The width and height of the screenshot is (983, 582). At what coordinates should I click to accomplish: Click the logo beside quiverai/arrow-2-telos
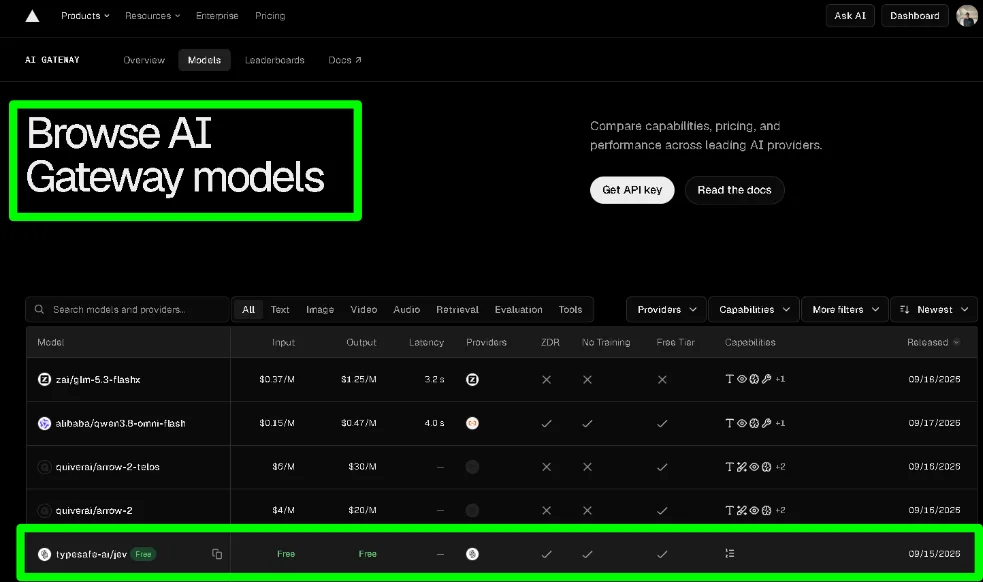(45, 467)
